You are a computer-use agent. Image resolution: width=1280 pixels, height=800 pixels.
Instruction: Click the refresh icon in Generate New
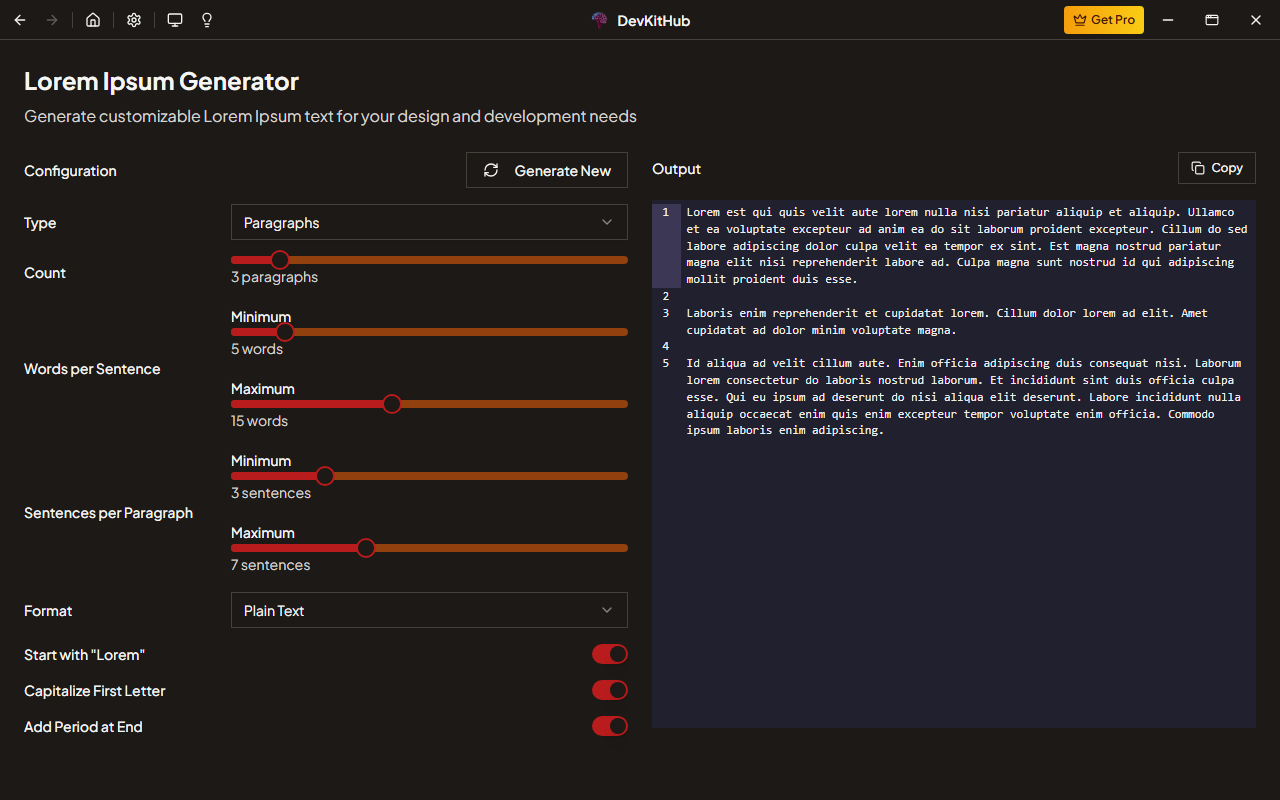coord(491,170)
